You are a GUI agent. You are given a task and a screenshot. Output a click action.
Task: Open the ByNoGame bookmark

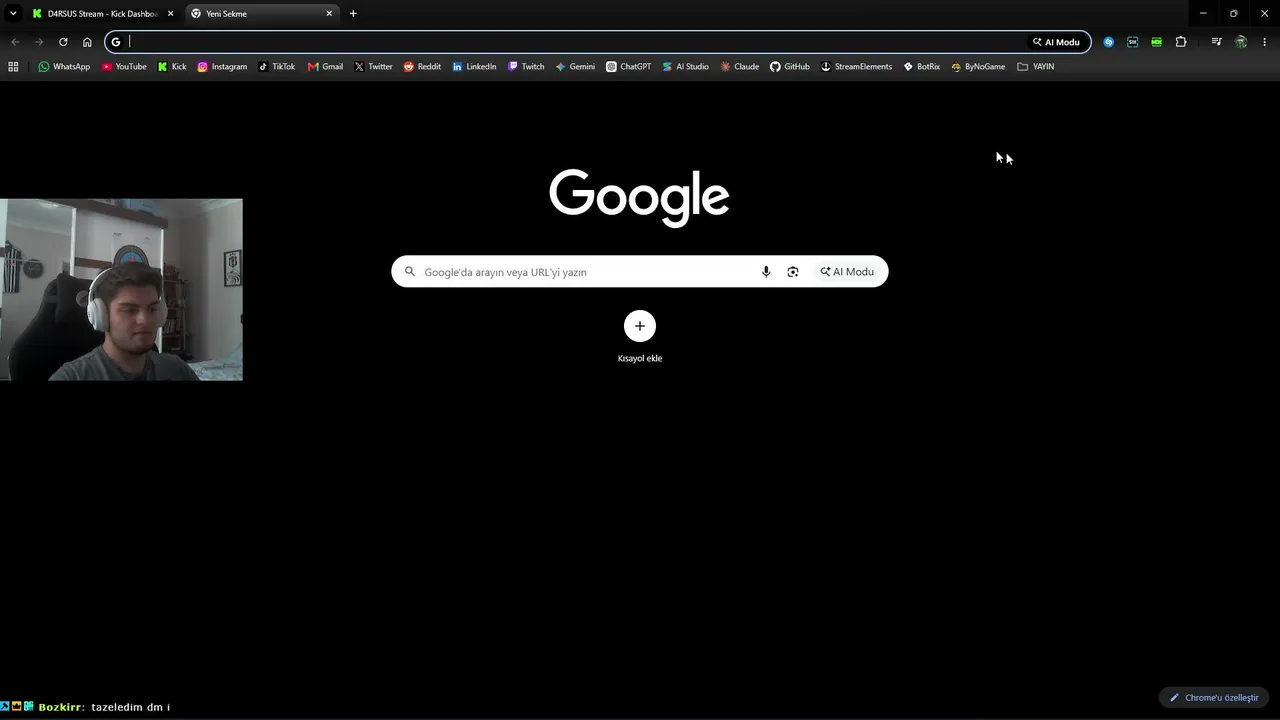[x=978, y=67]
